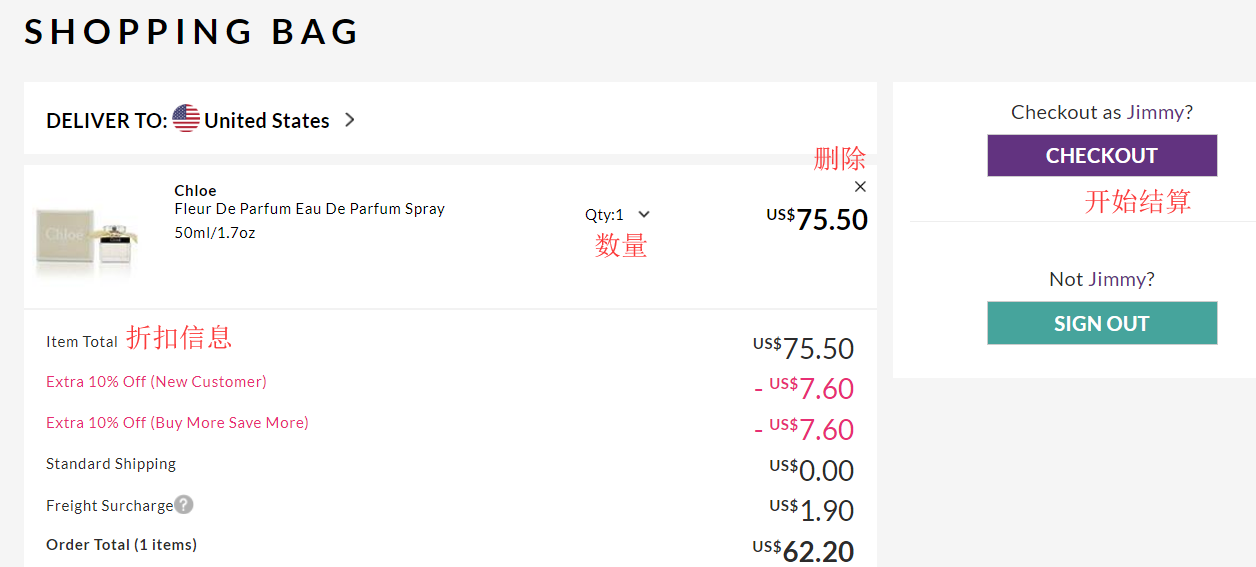This screenshot has height=567, width=1256.
Task: Open the Qty:1 quantity dropdown
Action: 605,215
